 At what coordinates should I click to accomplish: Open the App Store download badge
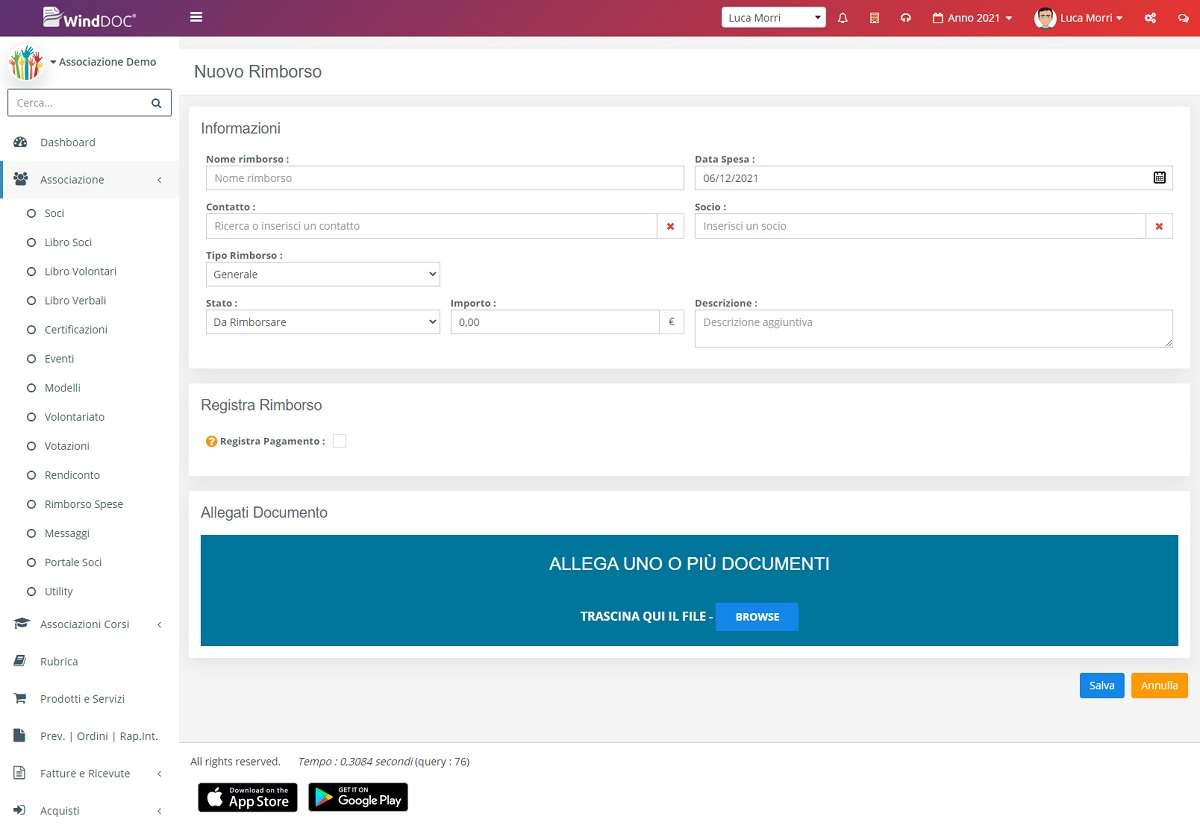point(248,797)
